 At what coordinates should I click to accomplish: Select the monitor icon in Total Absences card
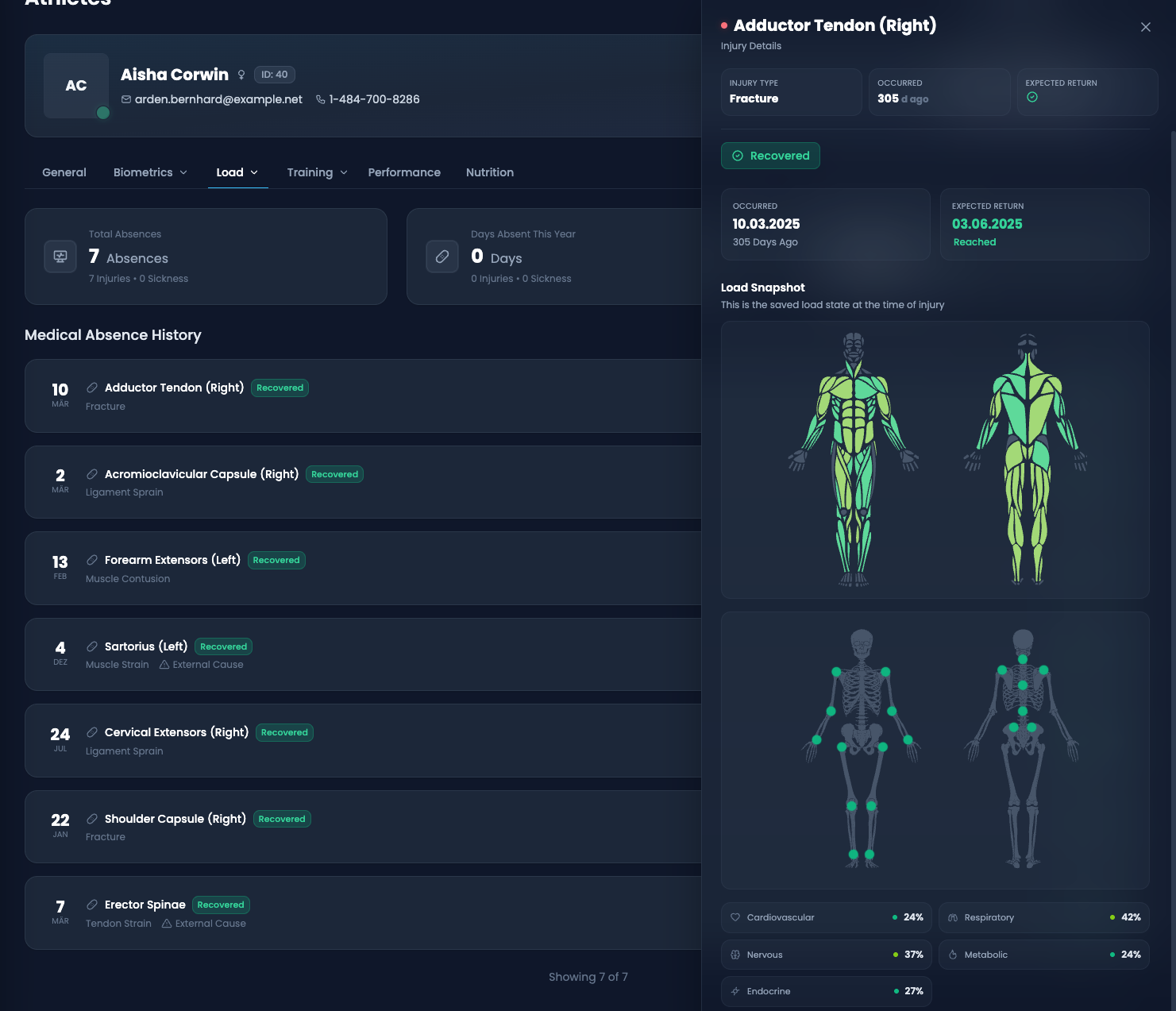coord(60,257)
